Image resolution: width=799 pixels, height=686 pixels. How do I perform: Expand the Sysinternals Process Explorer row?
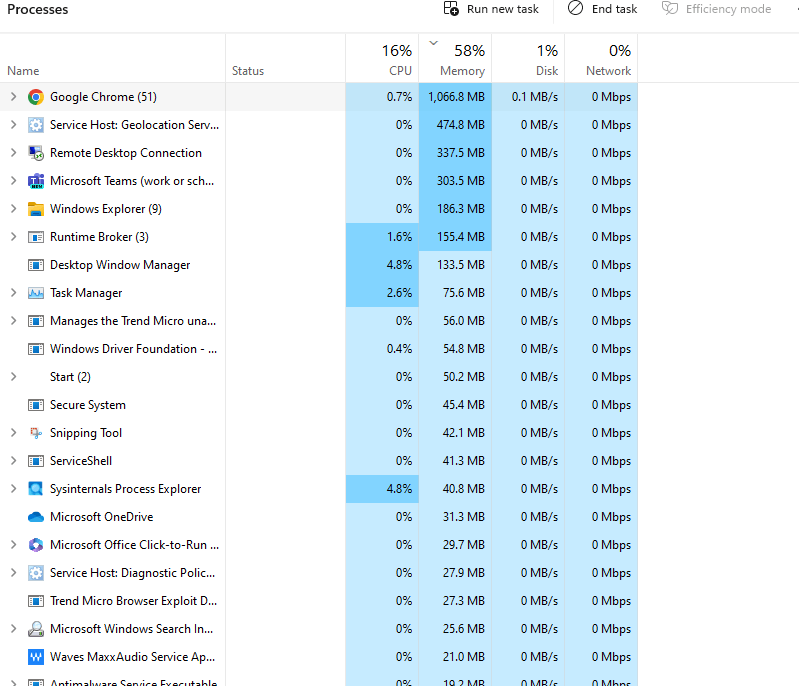[x=14, y=489]
